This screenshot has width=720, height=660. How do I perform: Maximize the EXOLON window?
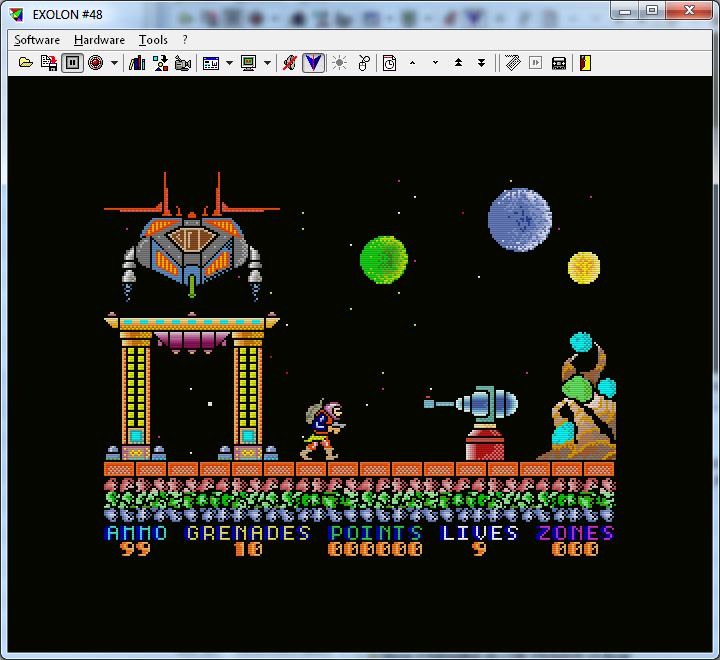click(652, 10)
